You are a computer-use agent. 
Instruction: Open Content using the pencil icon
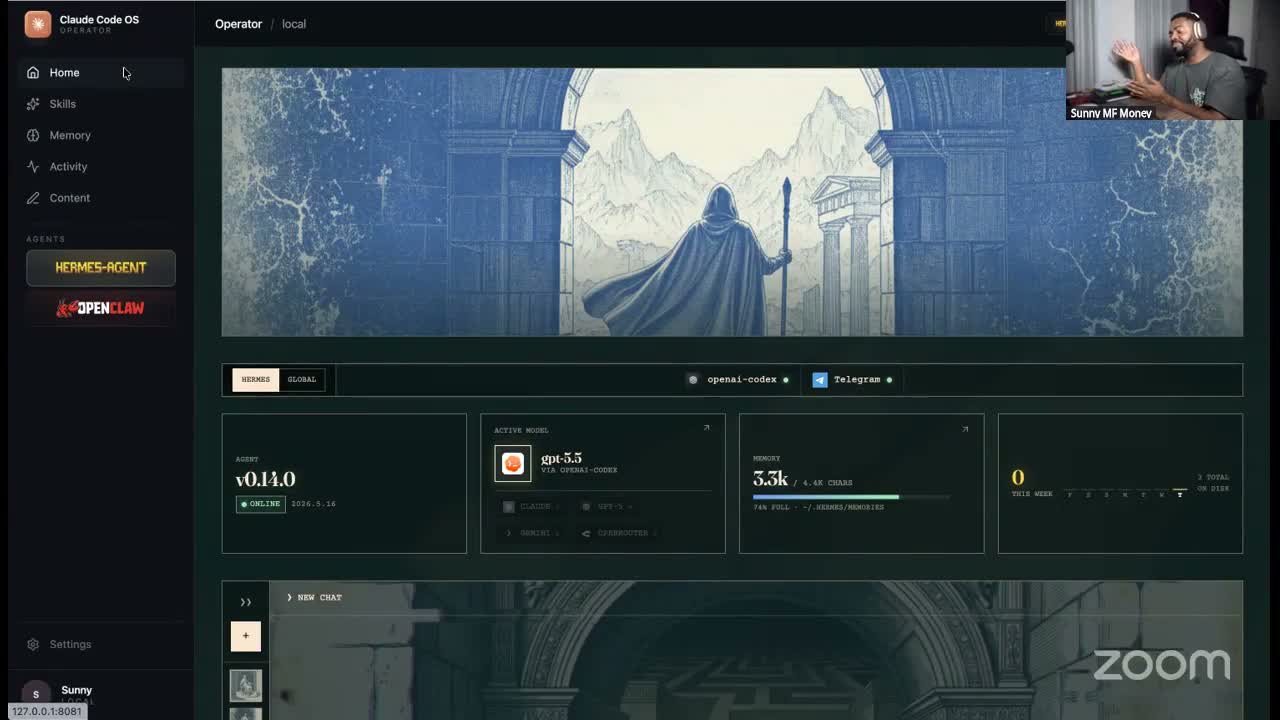[33, 198]
